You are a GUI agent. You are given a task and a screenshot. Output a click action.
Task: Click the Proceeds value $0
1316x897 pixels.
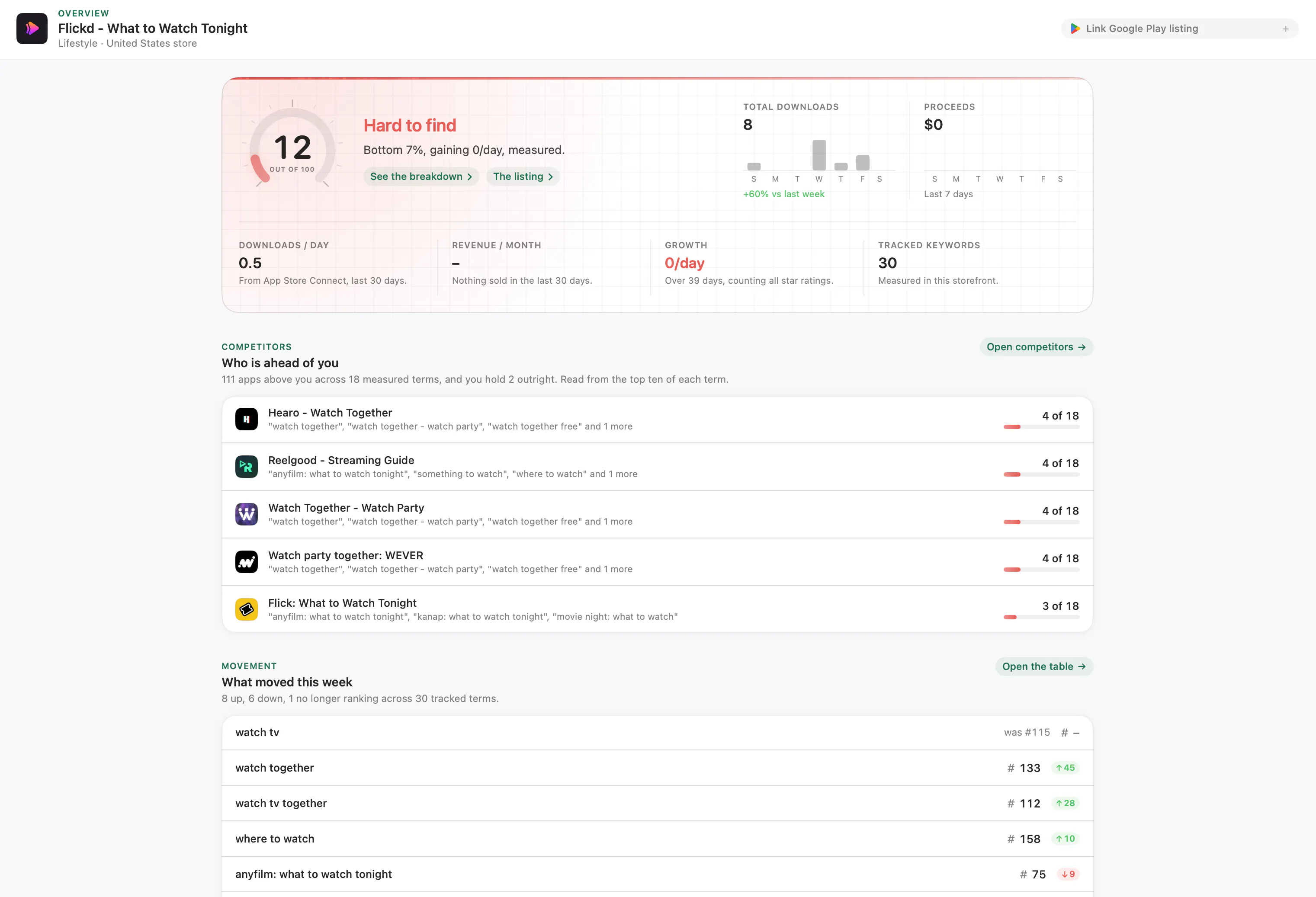[933, 125]
